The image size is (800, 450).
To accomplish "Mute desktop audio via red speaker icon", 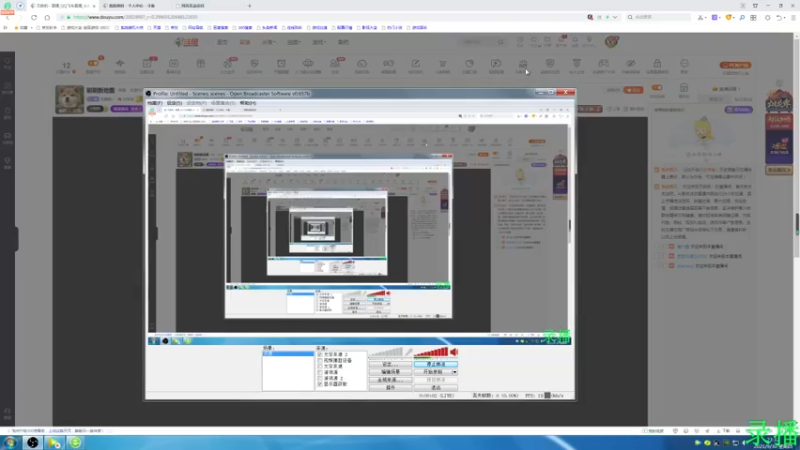I will (454, 352).
